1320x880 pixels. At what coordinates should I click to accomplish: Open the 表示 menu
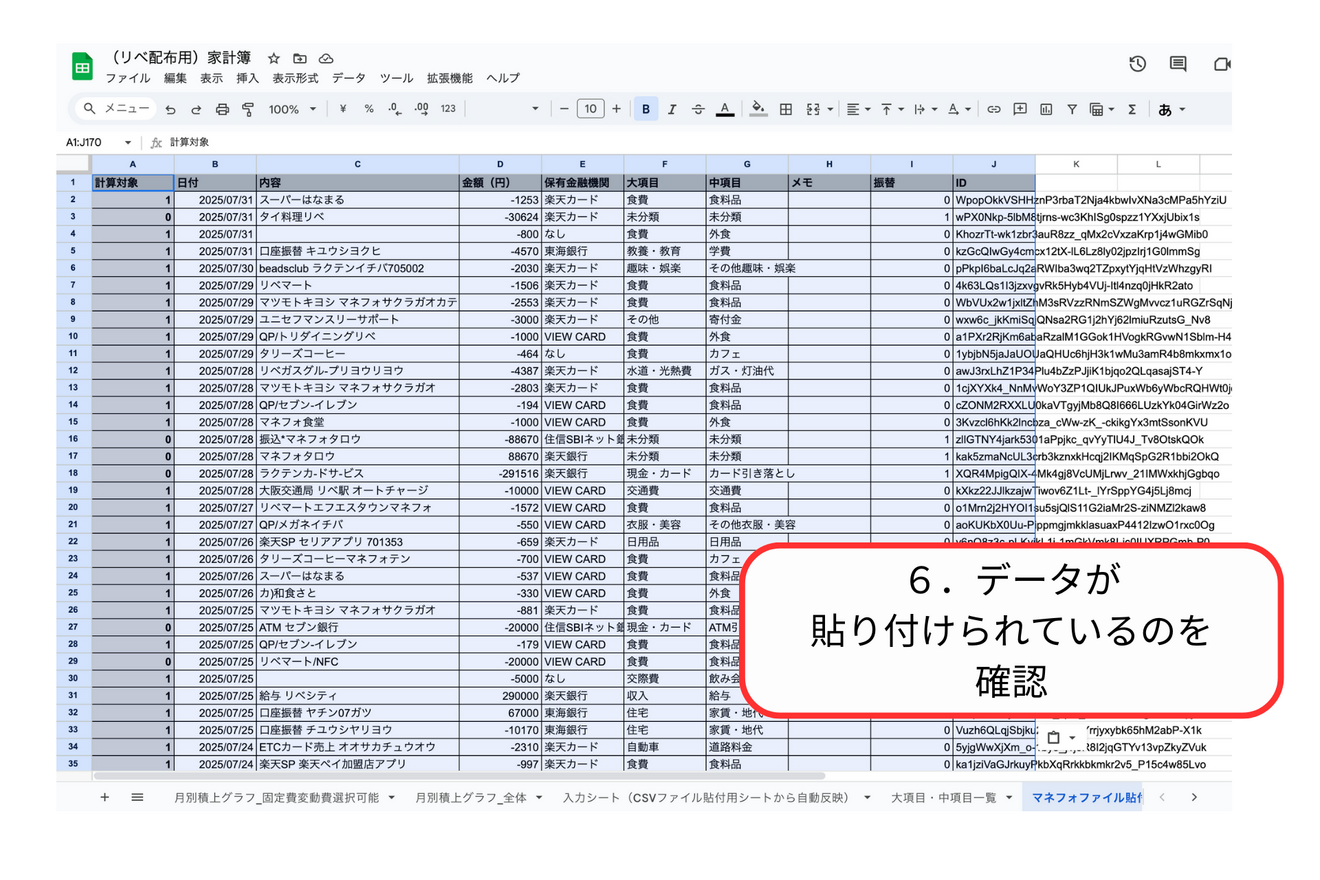211,78
